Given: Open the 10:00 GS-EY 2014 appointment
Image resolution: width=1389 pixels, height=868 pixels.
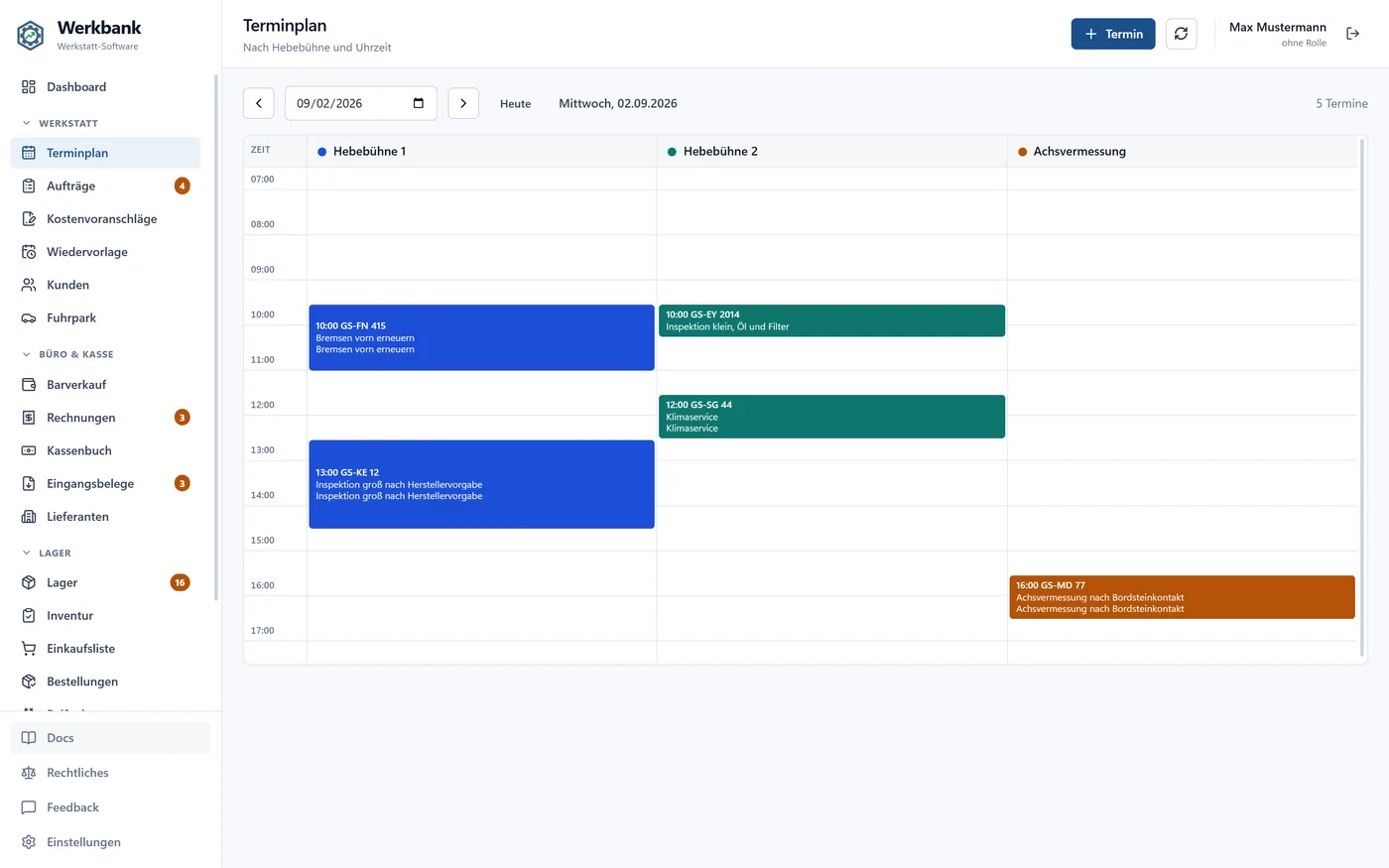Looking at the screenshot, I should tap(831, 320).
